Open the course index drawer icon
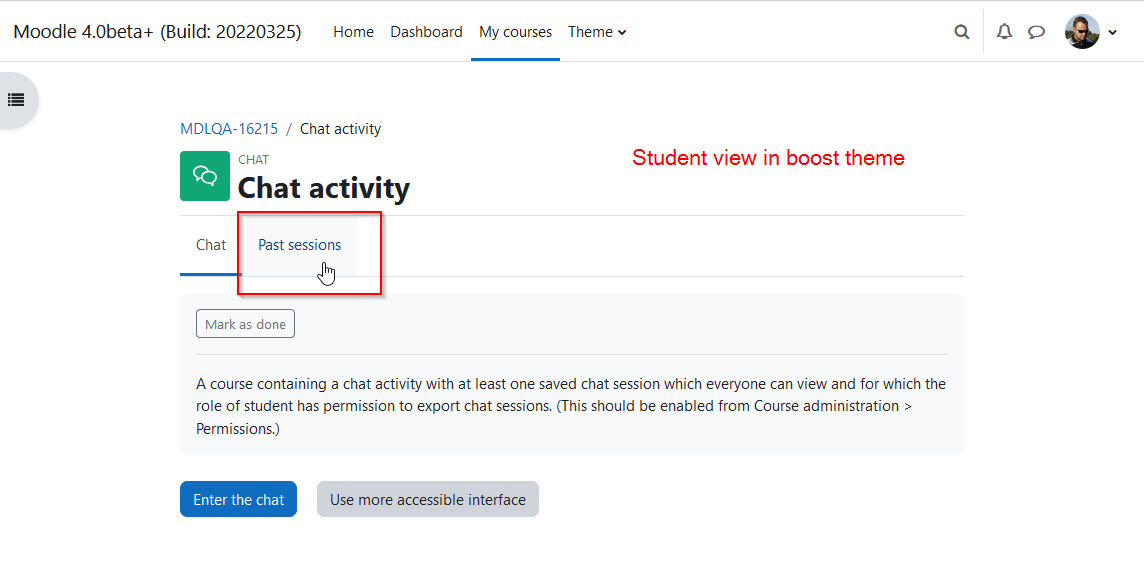 [16, 101]
